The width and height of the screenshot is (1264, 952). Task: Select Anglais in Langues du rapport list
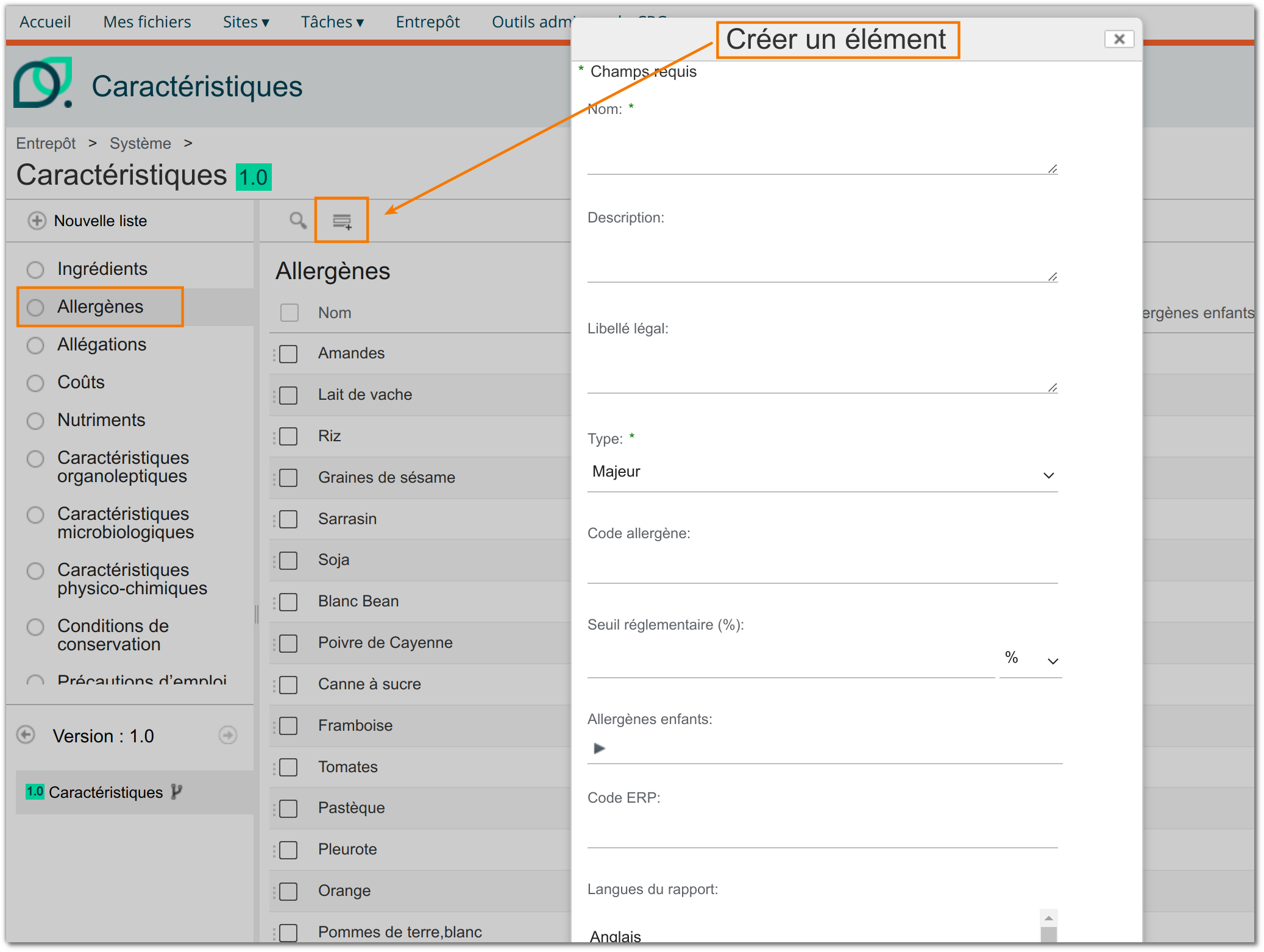(x=616, y=936)
